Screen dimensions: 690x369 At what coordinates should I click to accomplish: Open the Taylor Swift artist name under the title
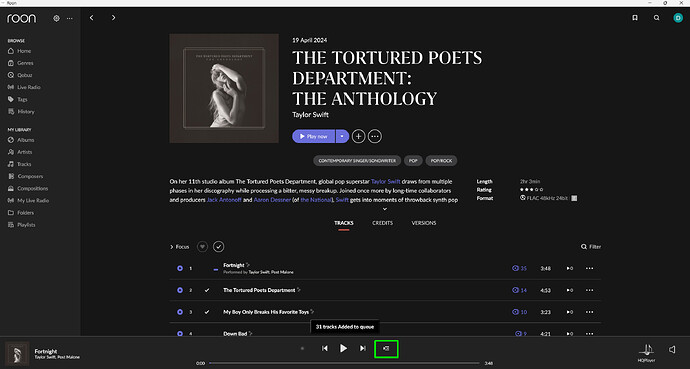[310, 115]
